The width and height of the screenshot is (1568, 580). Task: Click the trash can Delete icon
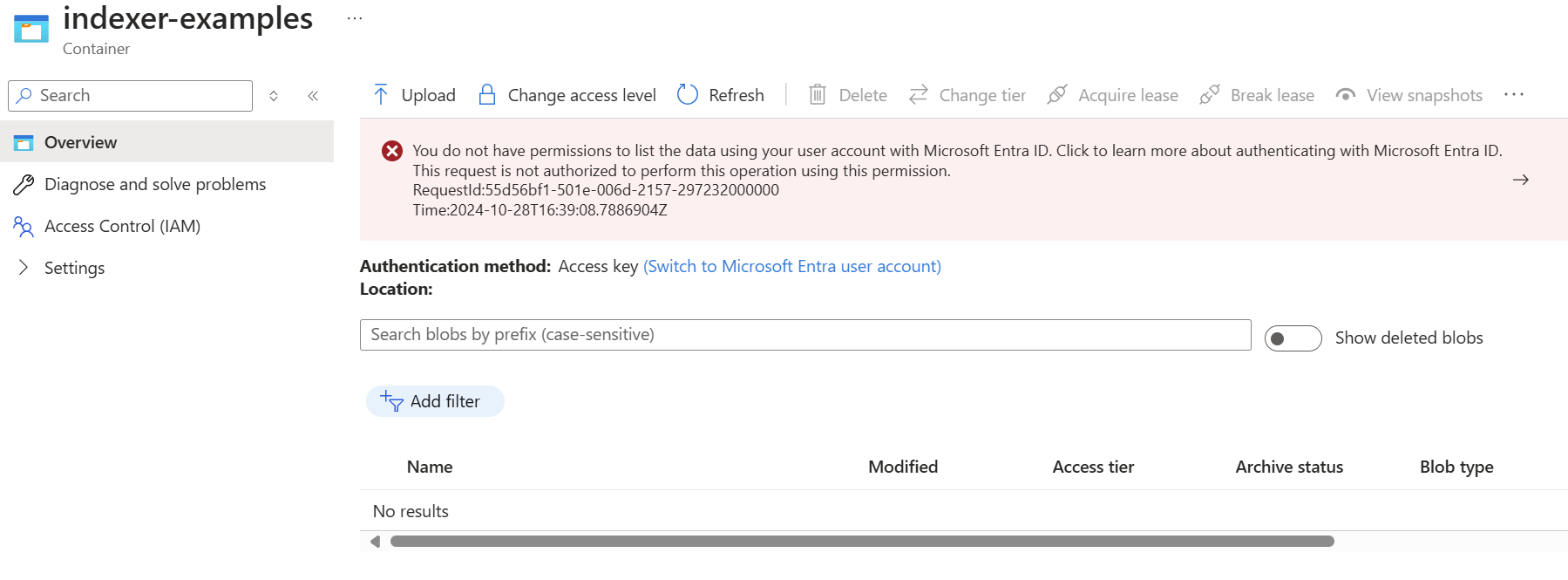point(818,94)
